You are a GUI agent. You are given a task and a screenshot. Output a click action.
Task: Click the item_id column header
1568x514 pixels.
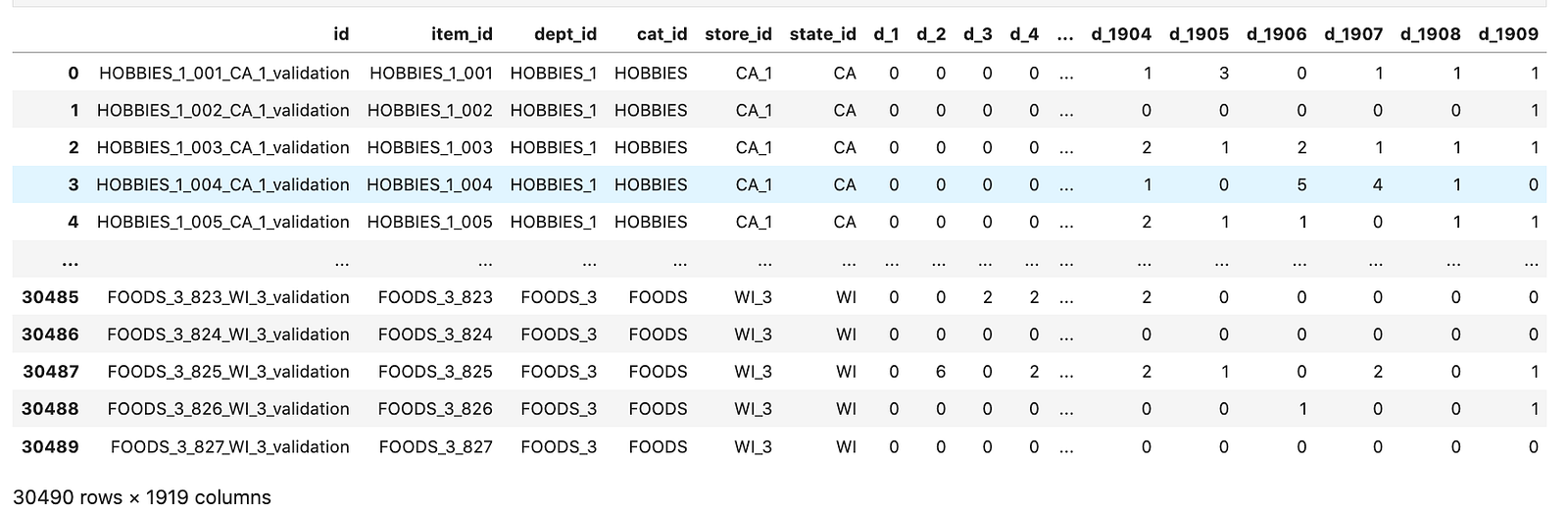[x=462, y=34]
